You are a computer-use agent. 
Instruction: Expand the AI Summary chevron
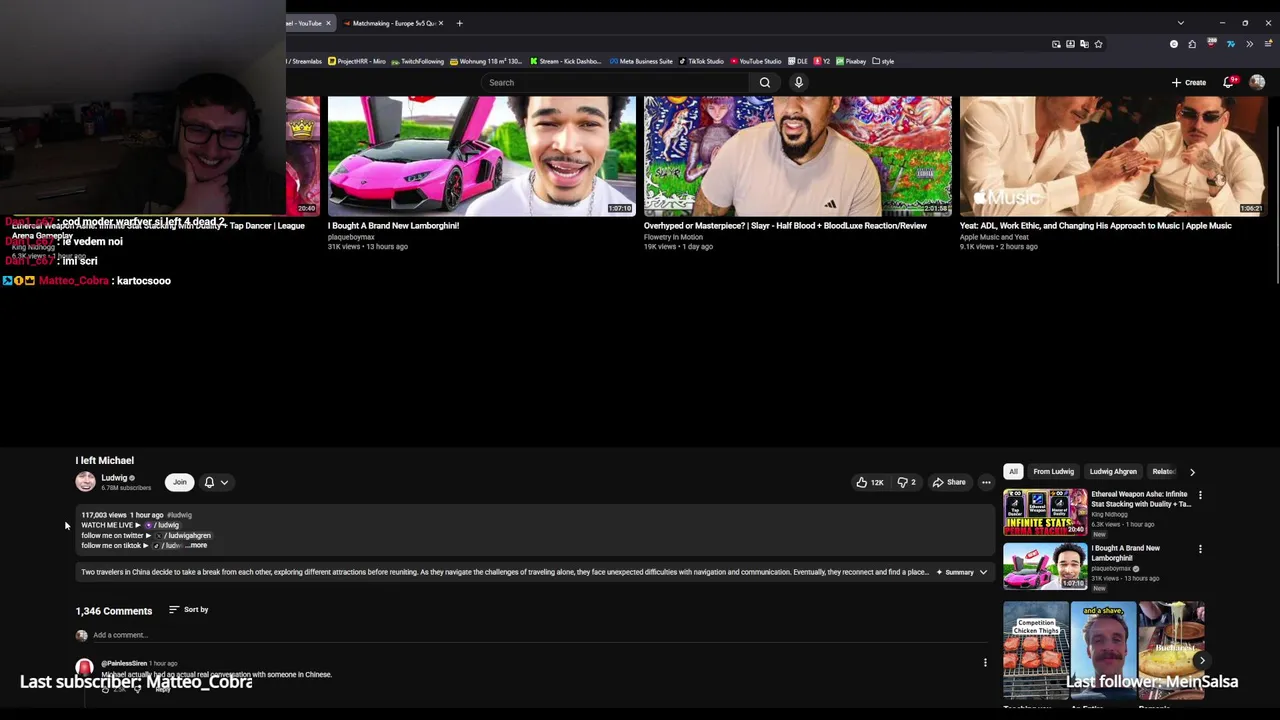tap(983, 572)
